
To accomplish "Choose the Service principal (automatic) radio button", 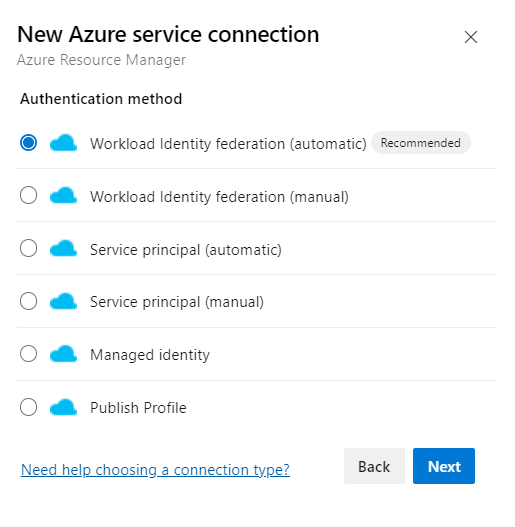I will (x=29, y=248).
